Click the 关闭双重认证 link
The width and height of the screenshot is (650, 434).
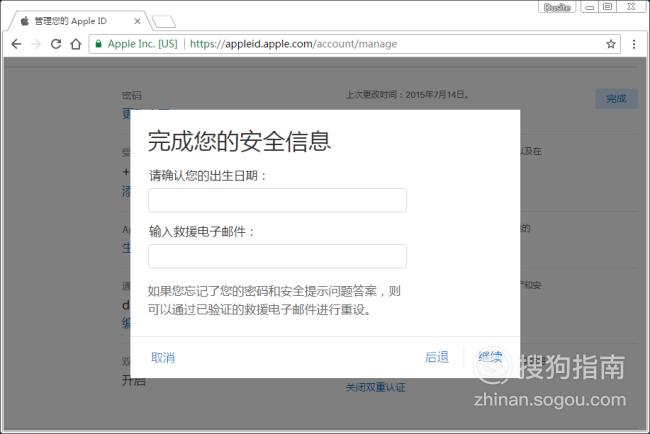click(376, 388)
